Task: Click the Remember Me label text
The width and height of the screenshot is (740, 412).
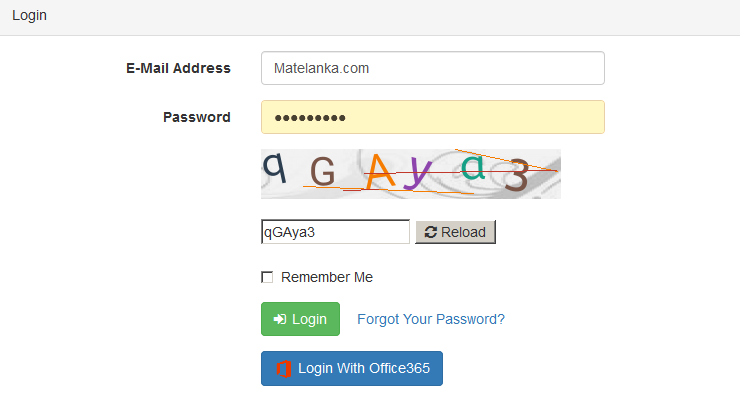Action: point(327,277)
